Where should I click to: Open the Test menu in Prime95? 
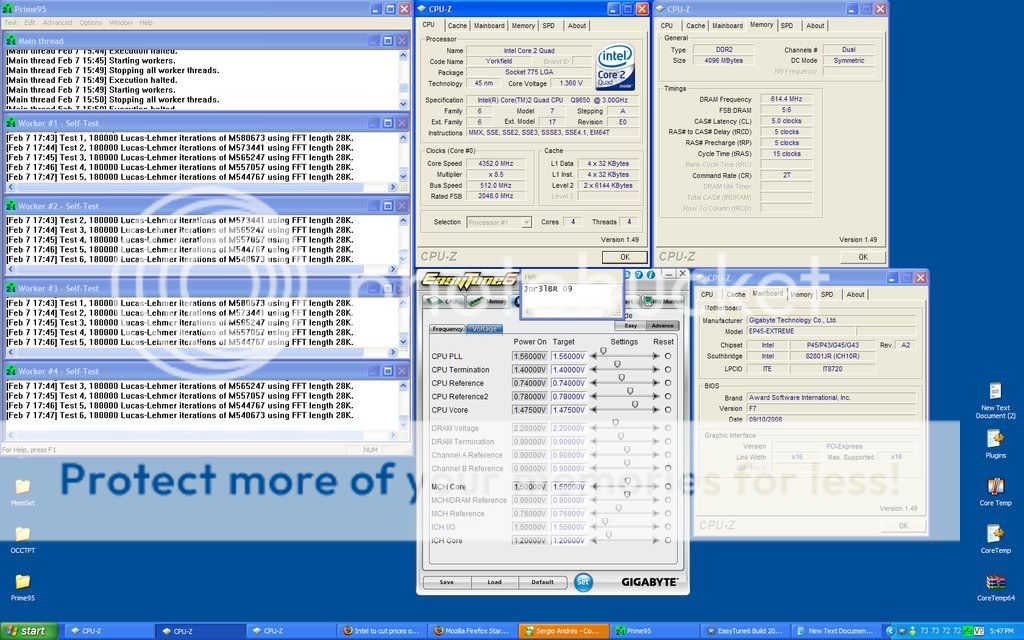(10, 22)
